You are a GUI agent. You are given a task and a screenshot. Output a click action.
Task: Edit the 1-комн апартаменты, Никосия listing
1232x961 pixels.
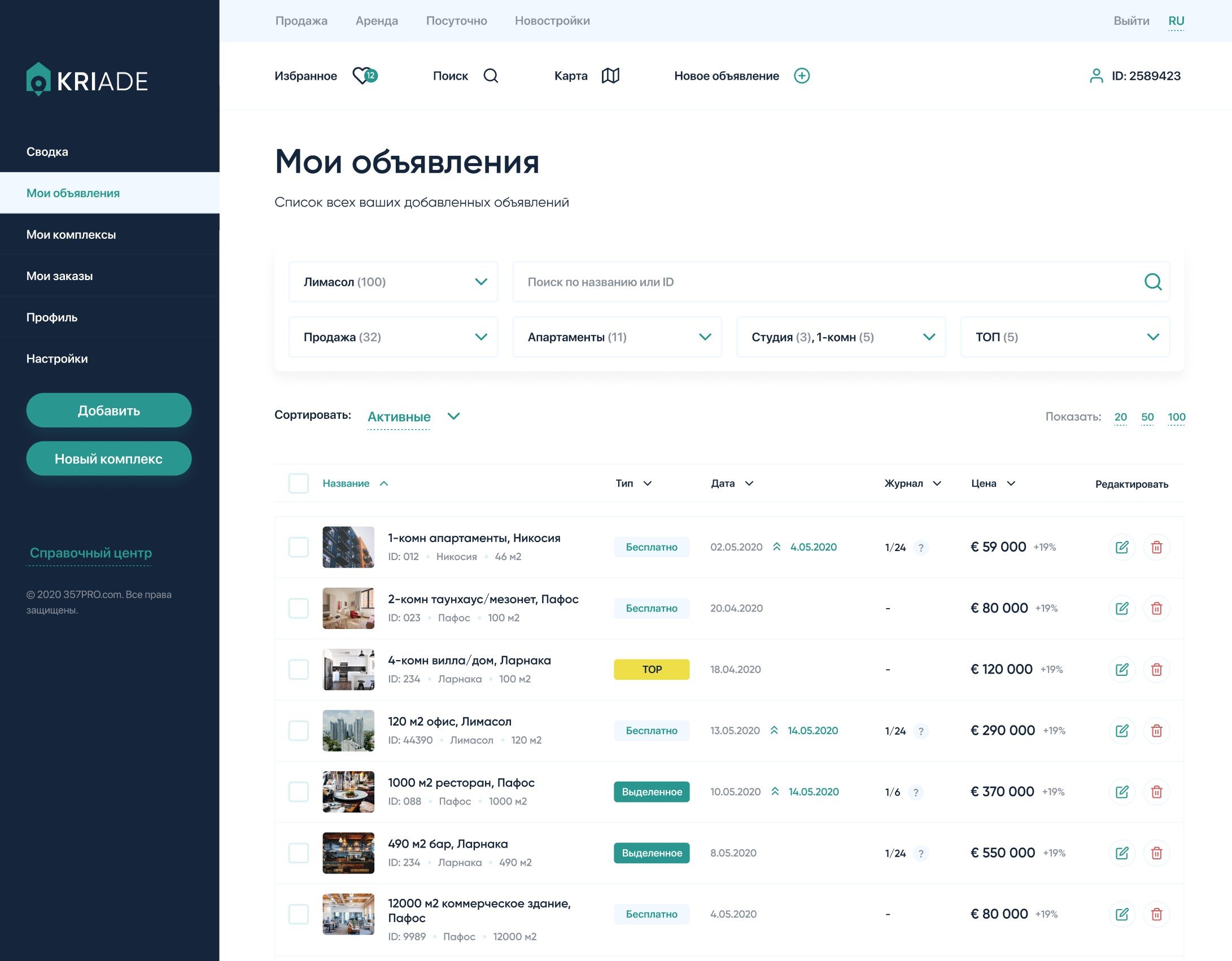tap(1121, 547)
